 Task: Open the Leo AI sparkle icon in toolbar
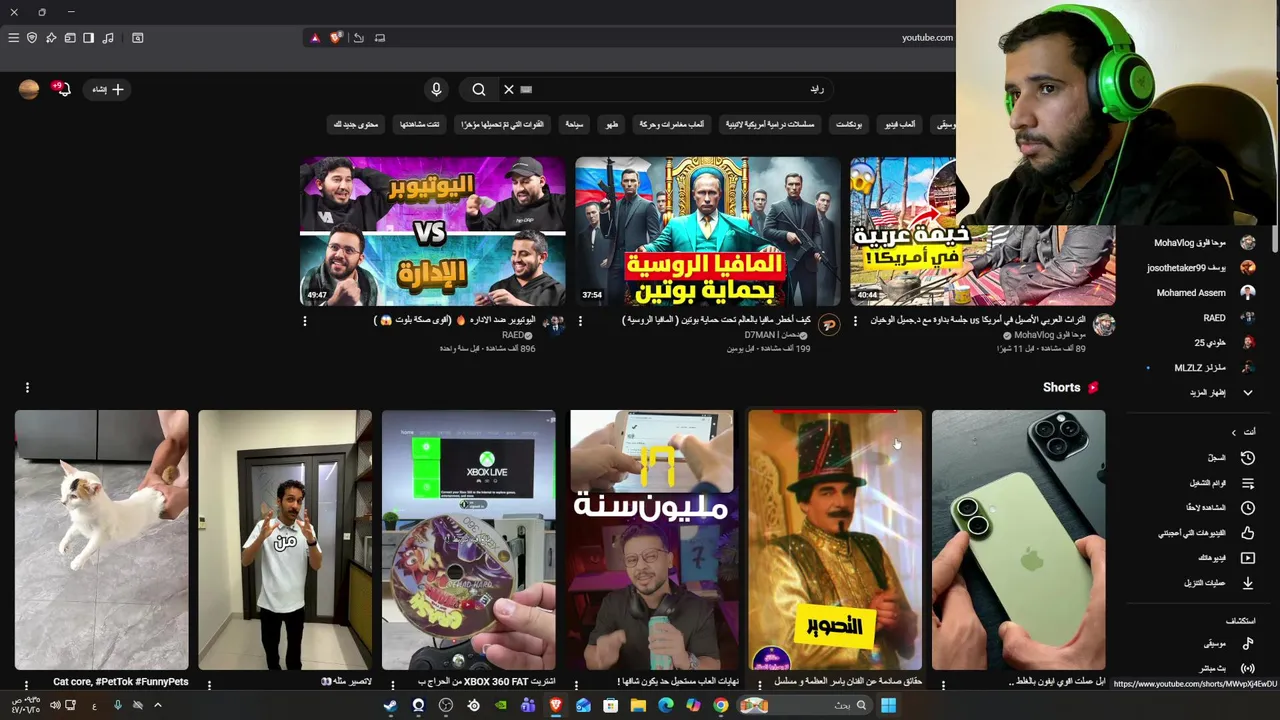[x=51, y=38]
